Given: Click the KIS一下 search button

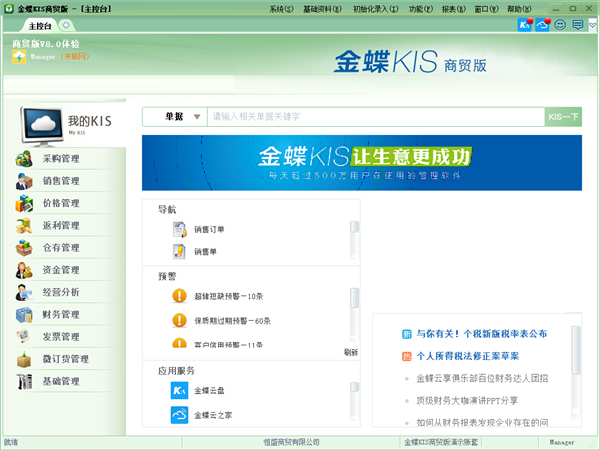Looking at the screenshot, I should coord(563,117).
